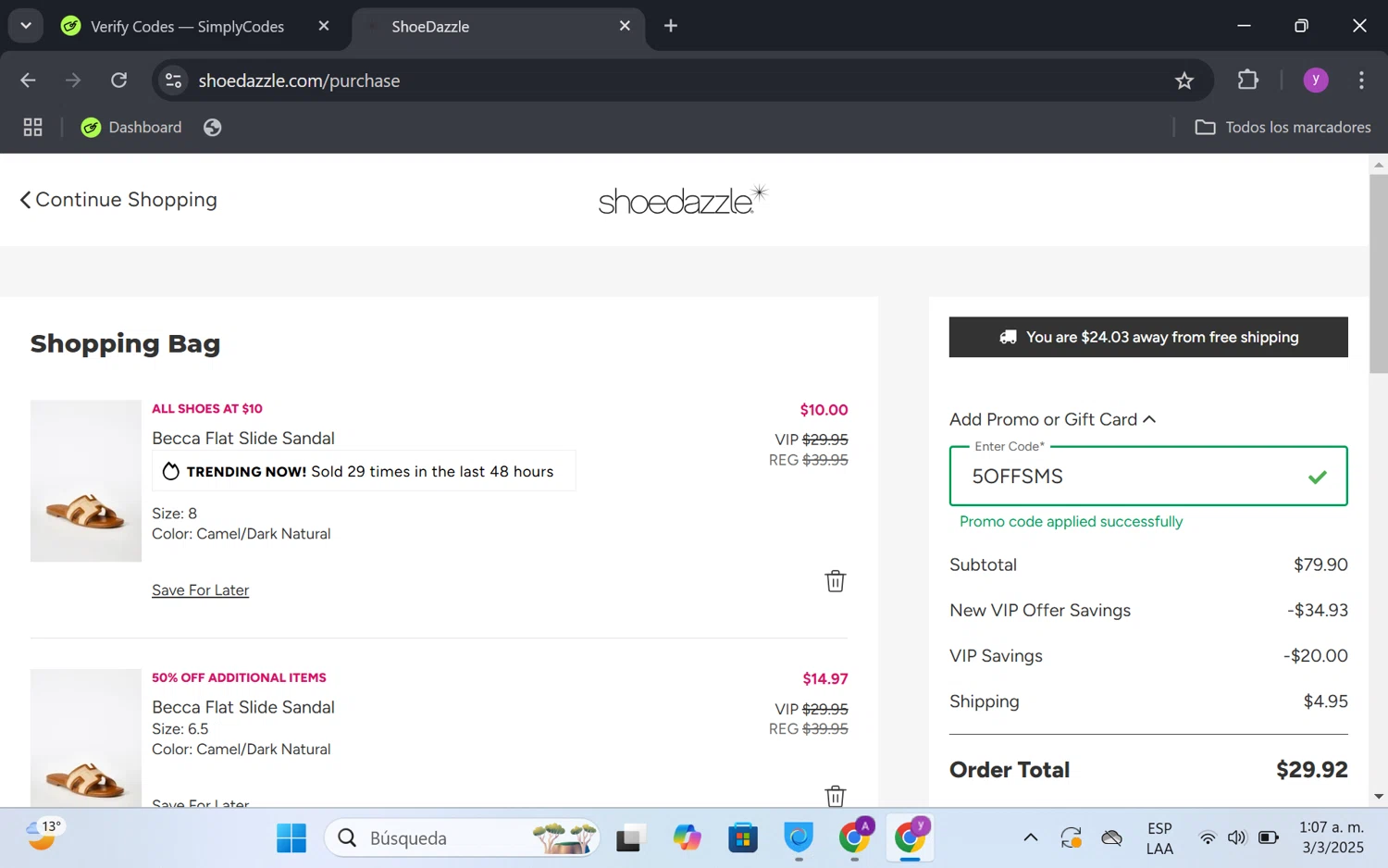Open the Chrome profile avatar
Screen dimensions: 1388x868
pos(1316,81)
